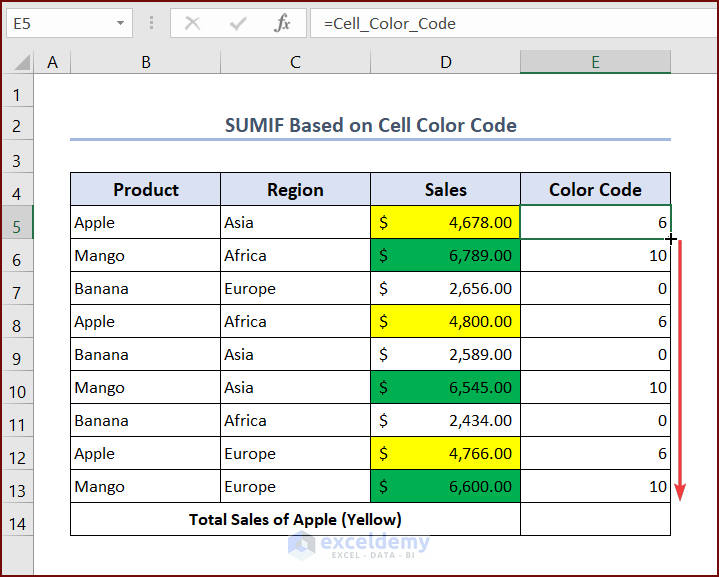
Task: Click the Enter checkmark in formula bar
Action: tap(238, 23)
